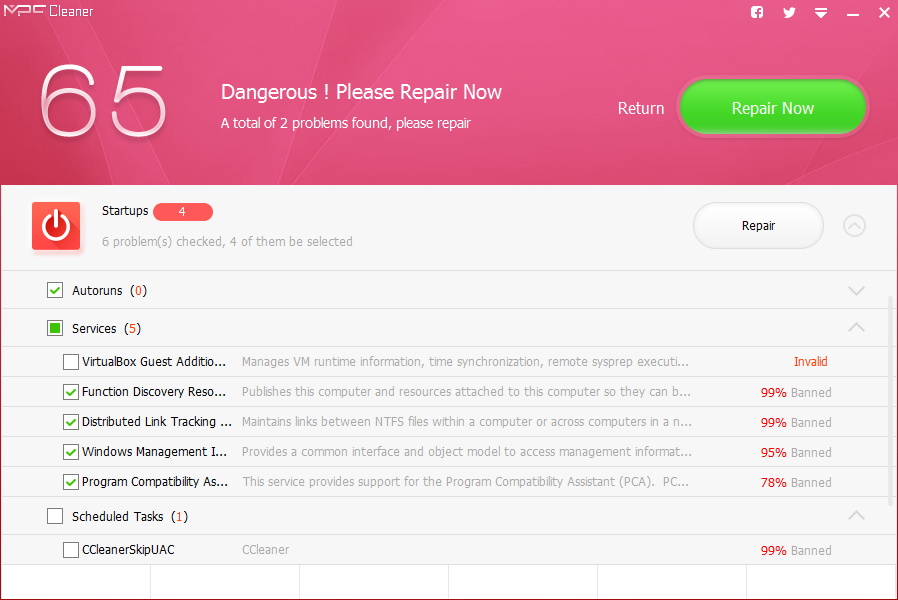The image size is (898, 600).
Task: Select the Program Compatibility As... service name
Action: (x=155, y=482)
